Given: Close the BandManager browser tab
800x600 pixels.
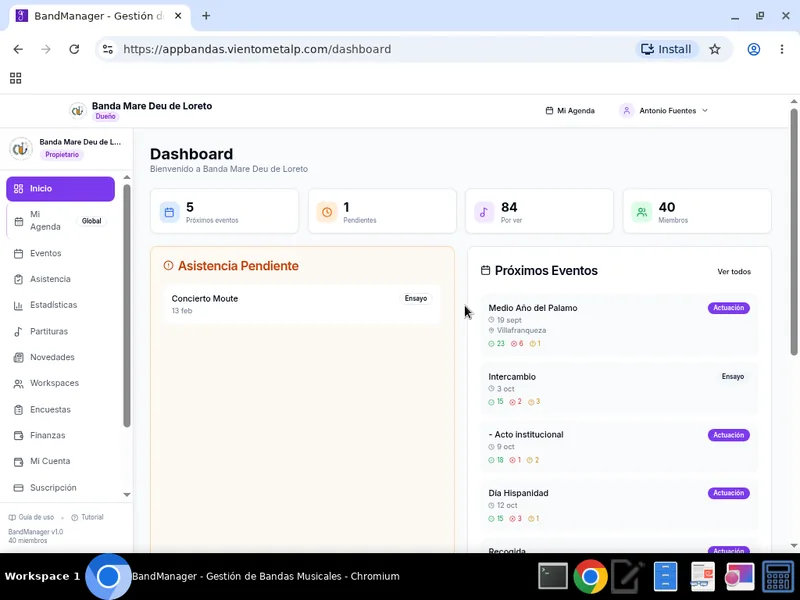Looking at the screenshot, I should pyautogui.click(x=178, y=16).
